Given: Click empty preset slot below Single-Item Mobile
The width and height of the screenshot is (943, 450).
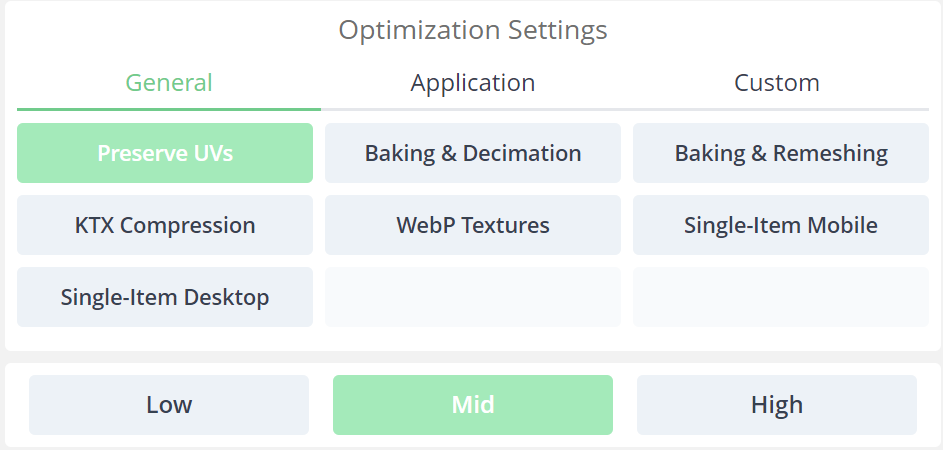Looking at the screenshot, I should pyautogui.click(x=781, y=297).
